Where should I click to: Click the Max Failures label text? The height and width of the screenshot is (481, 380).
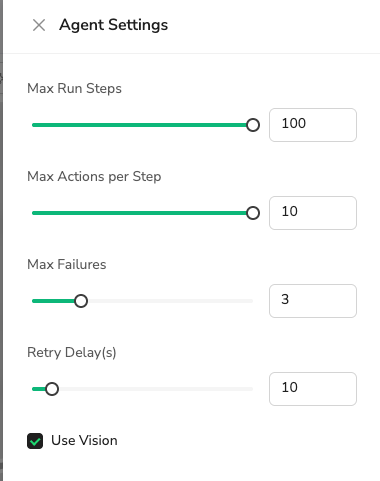click(x=67, y=264)
